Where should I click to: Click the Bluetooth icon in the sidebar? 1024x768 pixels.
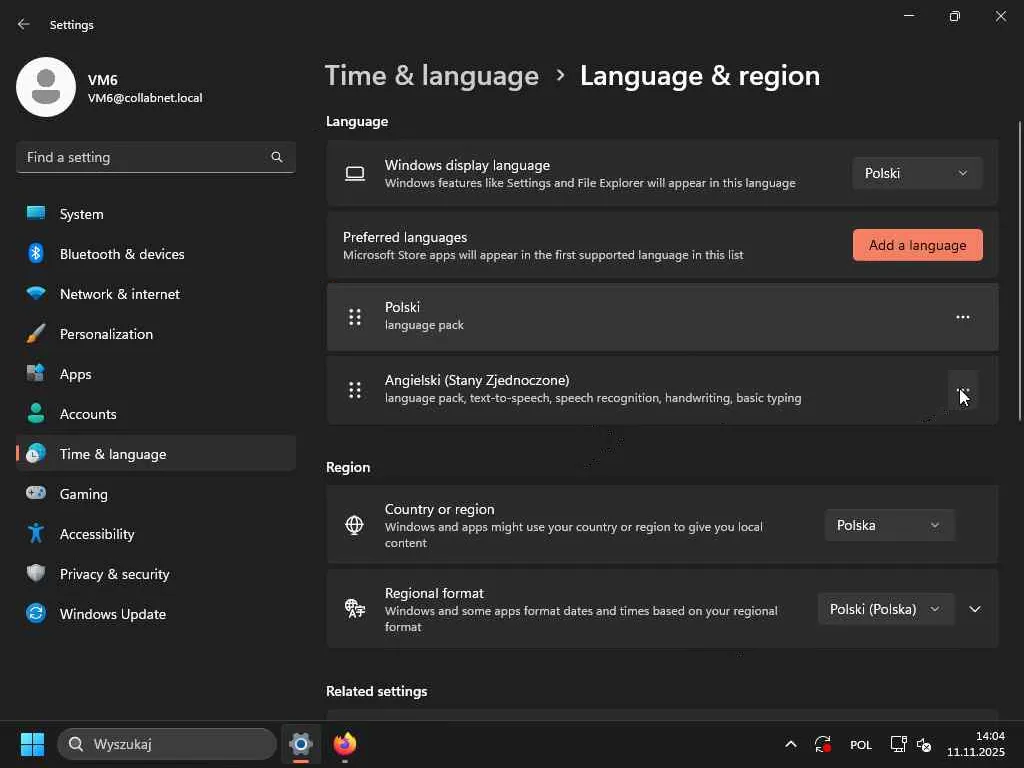click(x=36, y=253)
